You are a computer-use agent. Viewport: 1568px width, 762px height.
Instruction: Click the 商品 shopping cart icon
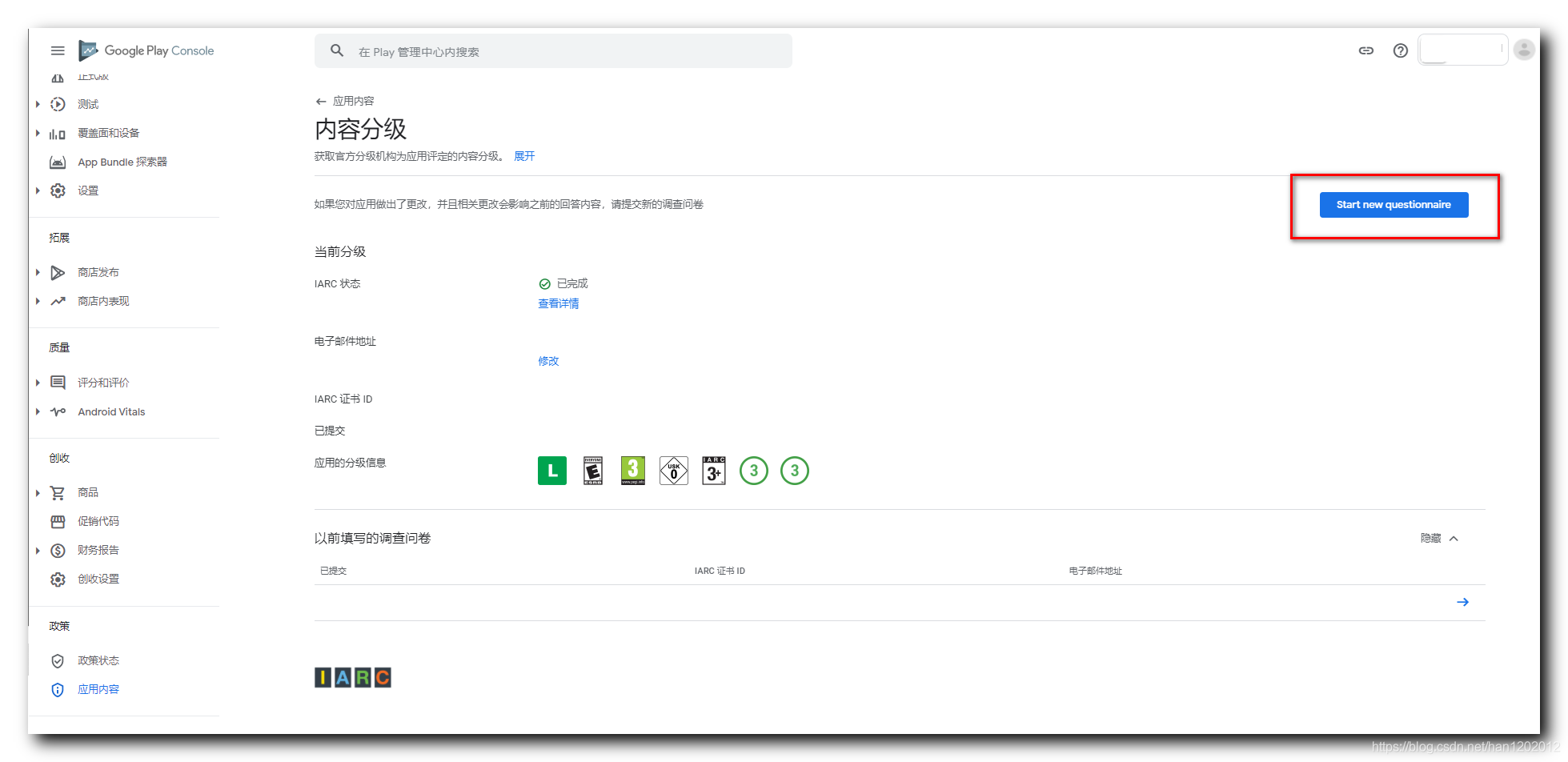[x=58, y=493]
